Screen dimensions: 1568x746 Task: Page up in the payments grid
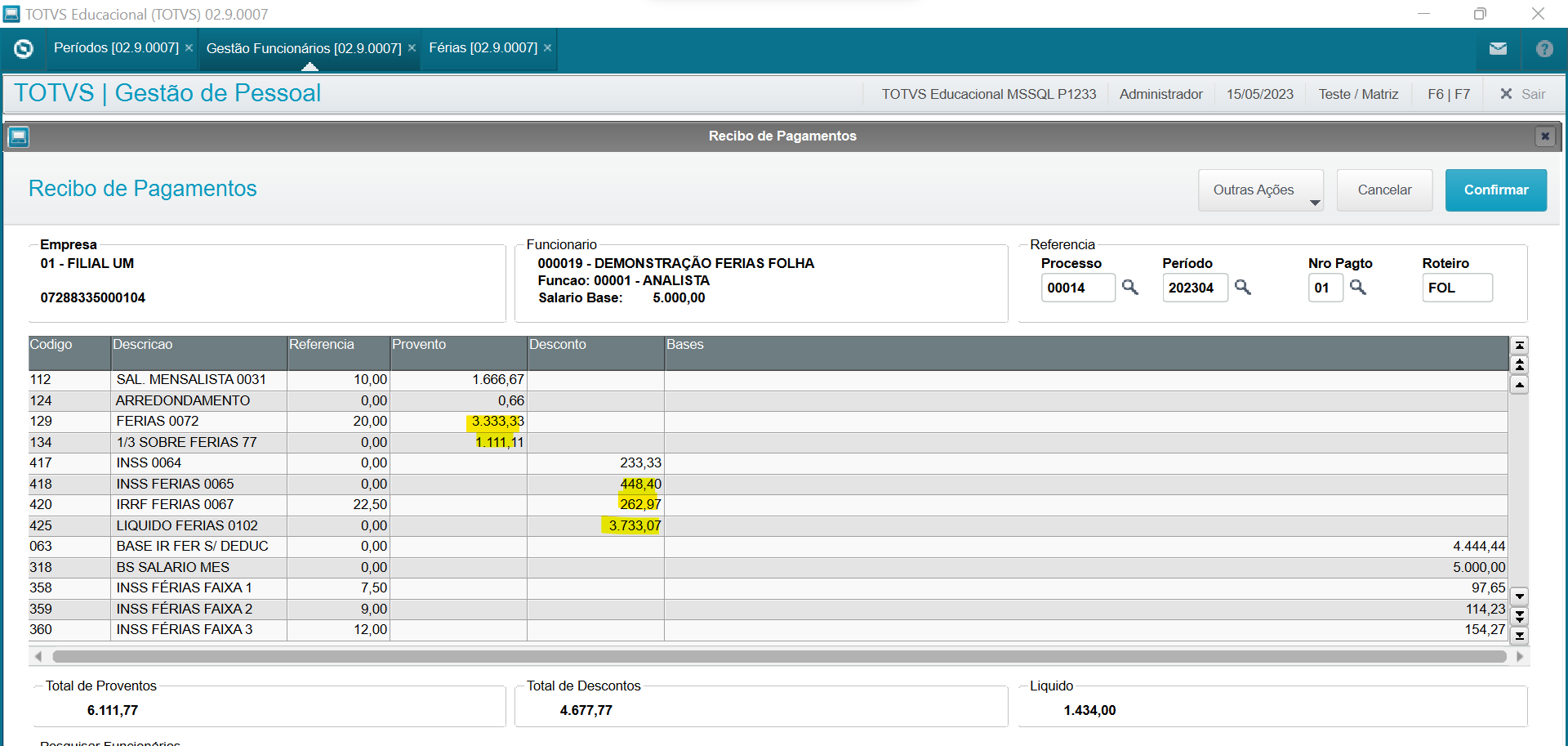tap(1520, 365)
